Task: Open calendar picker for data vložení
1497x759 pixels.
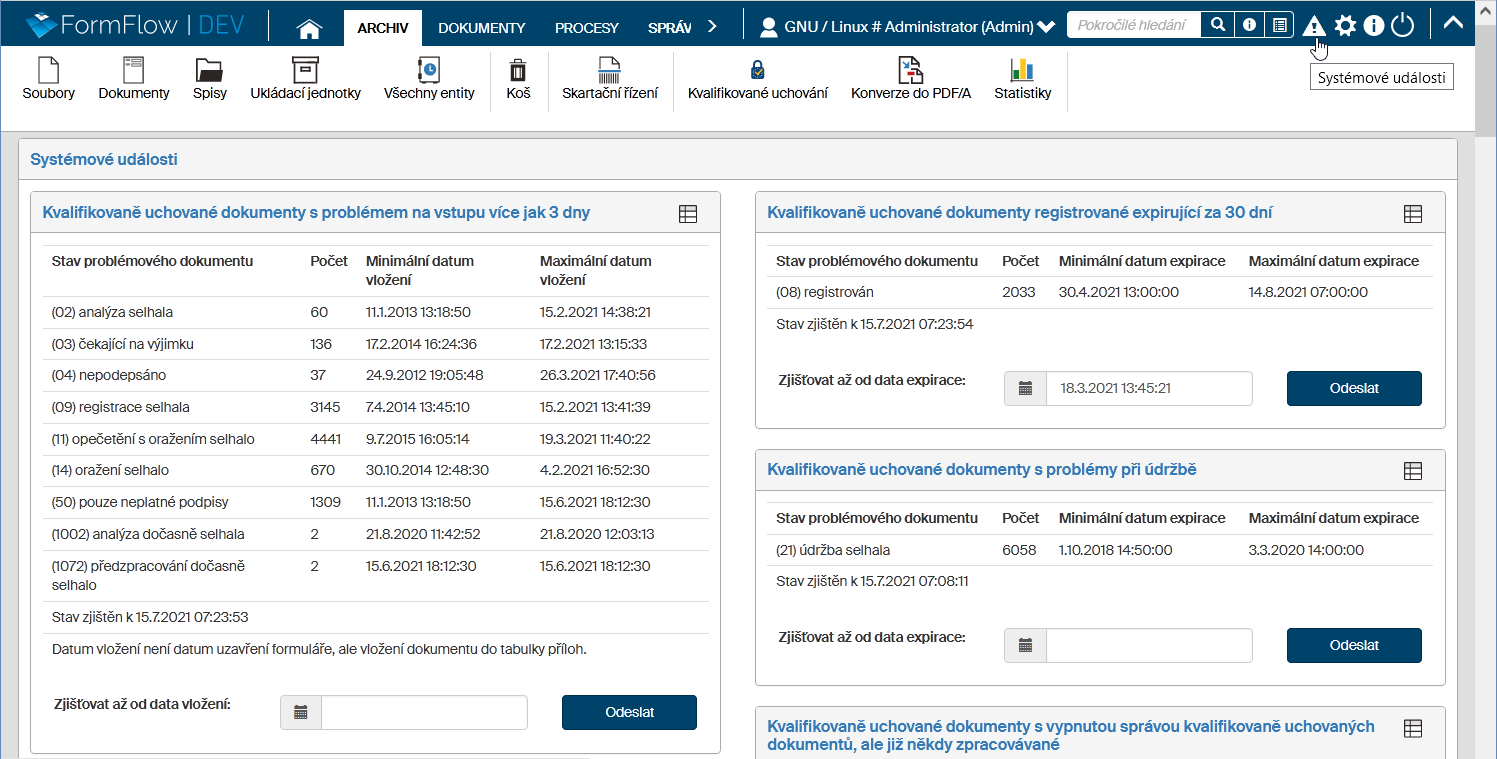Action: [x=301, y=712]
